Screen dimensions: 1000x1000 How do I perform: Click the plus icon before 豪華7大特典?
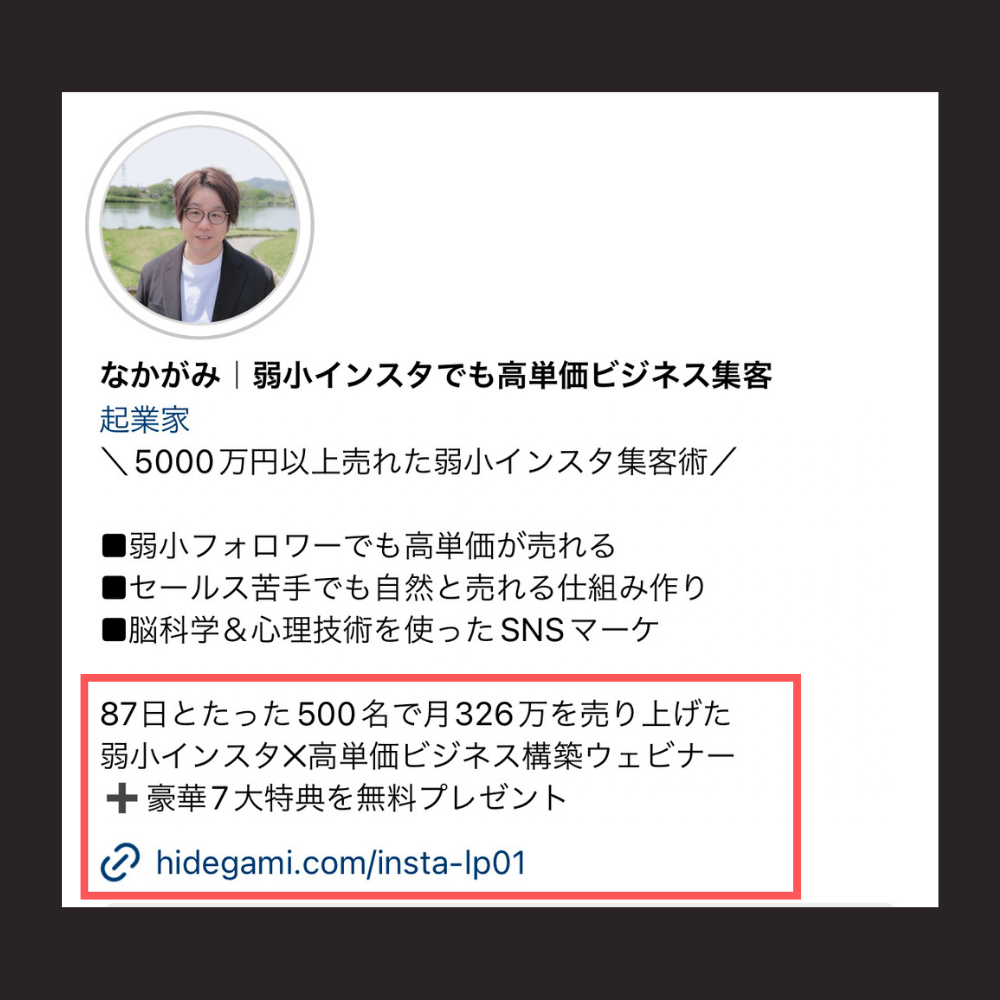[122, 798]
